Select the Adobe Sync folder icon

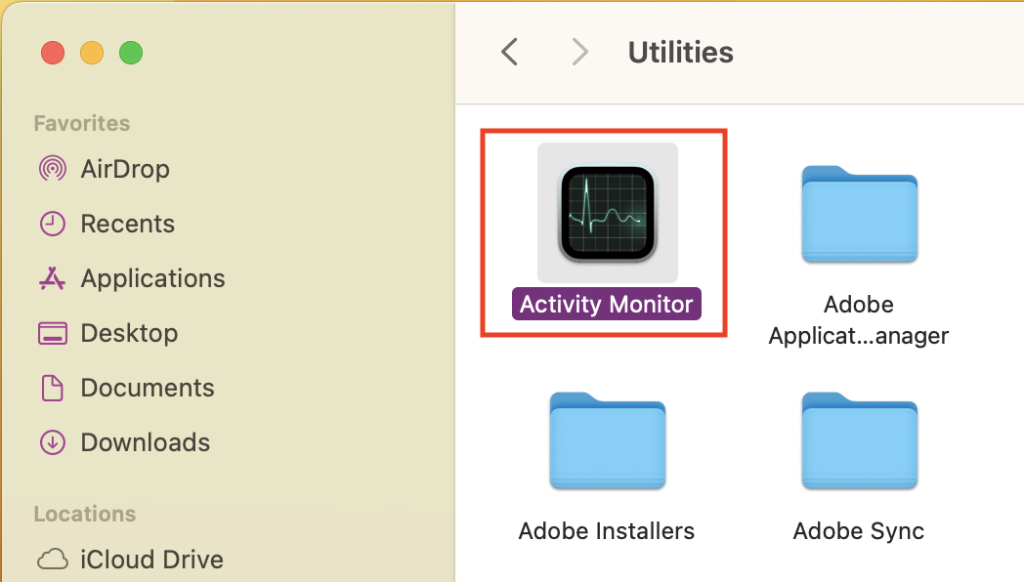click(x=859, y=444)
